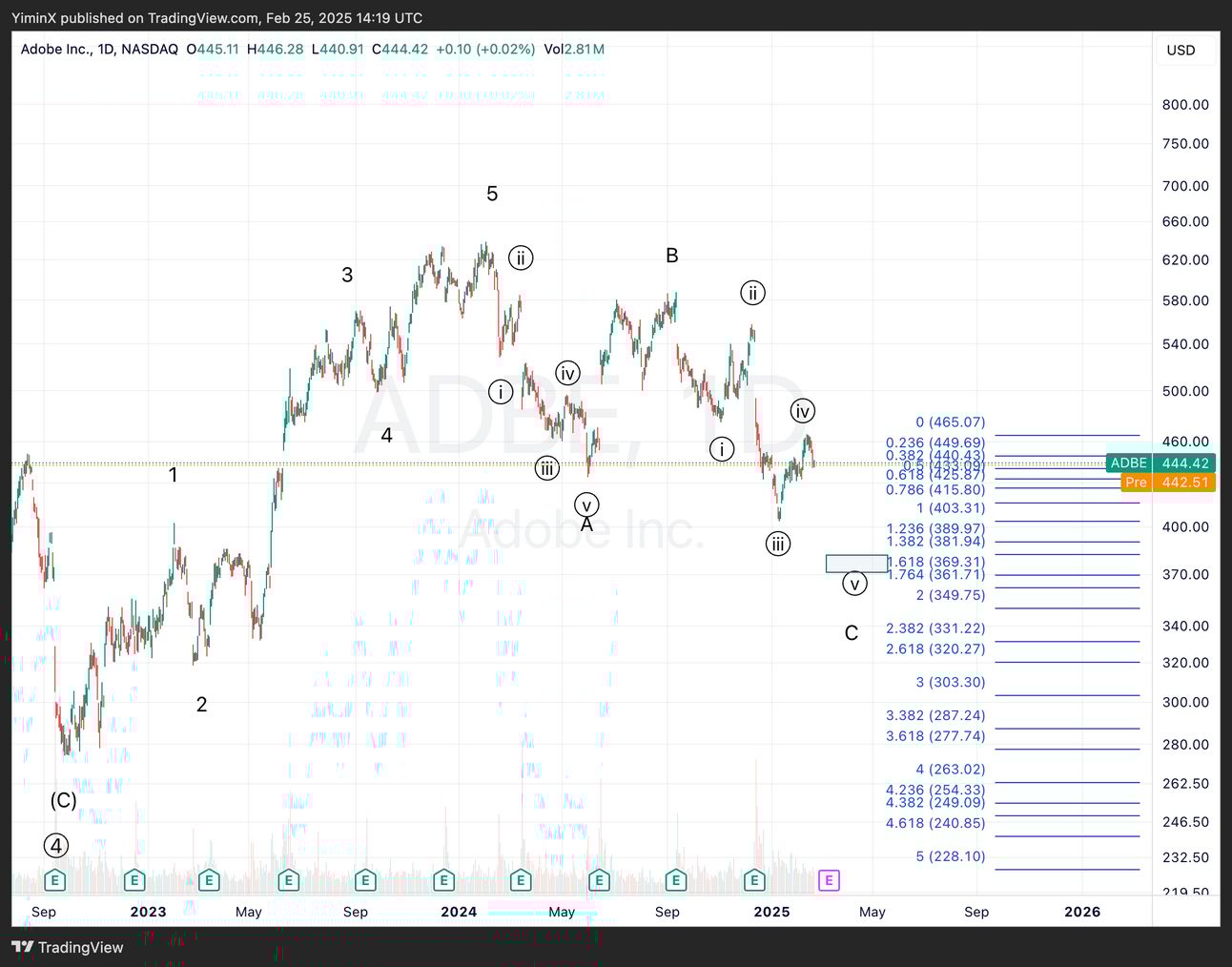Viewport: 1232px width, 967px height.
Task: Click the Fibonacci level 2.618 (320.27)
Action: pos(935,649)
